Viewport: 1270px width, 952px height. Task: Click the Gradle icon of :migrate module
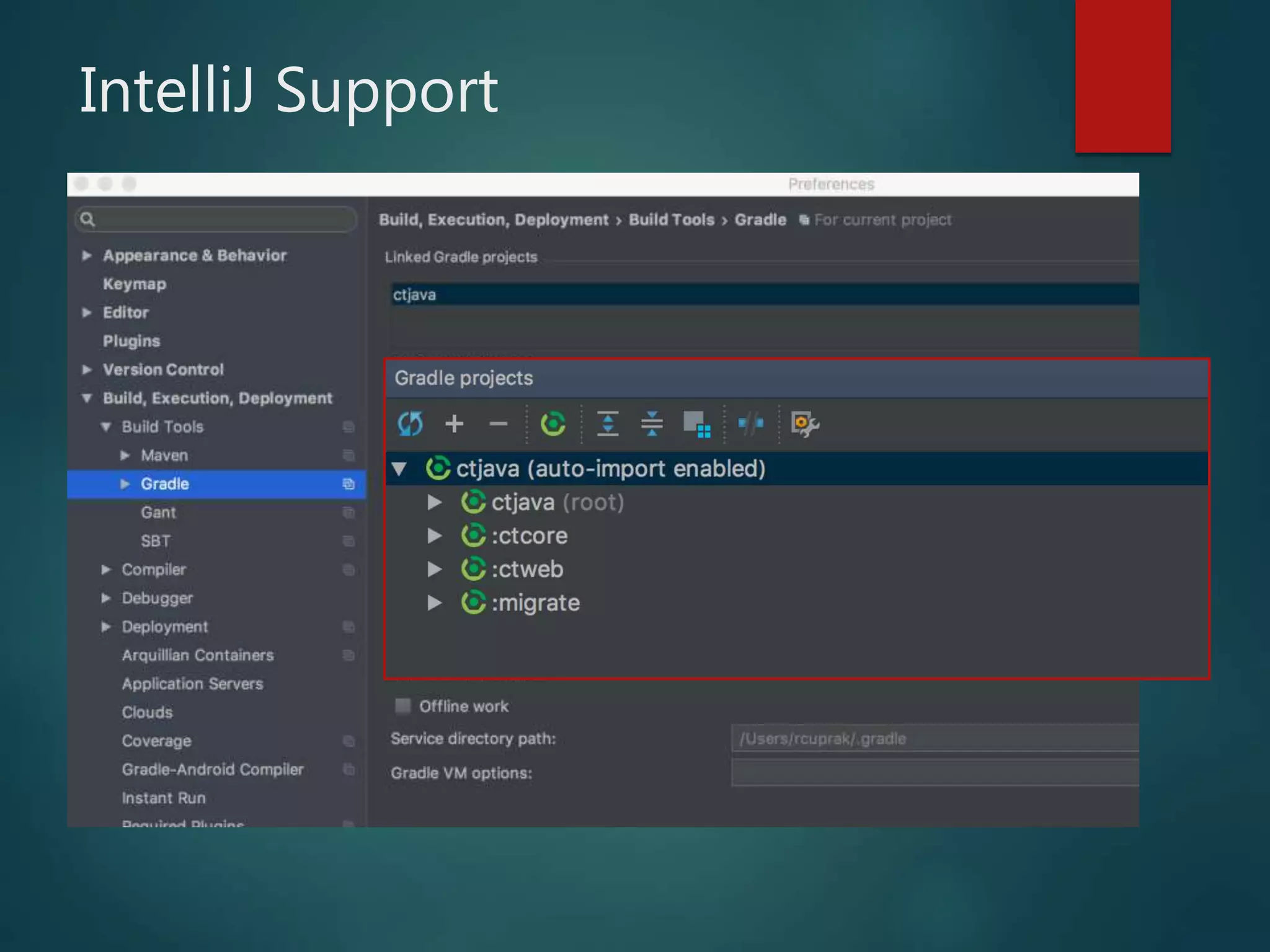coord(473,602)
